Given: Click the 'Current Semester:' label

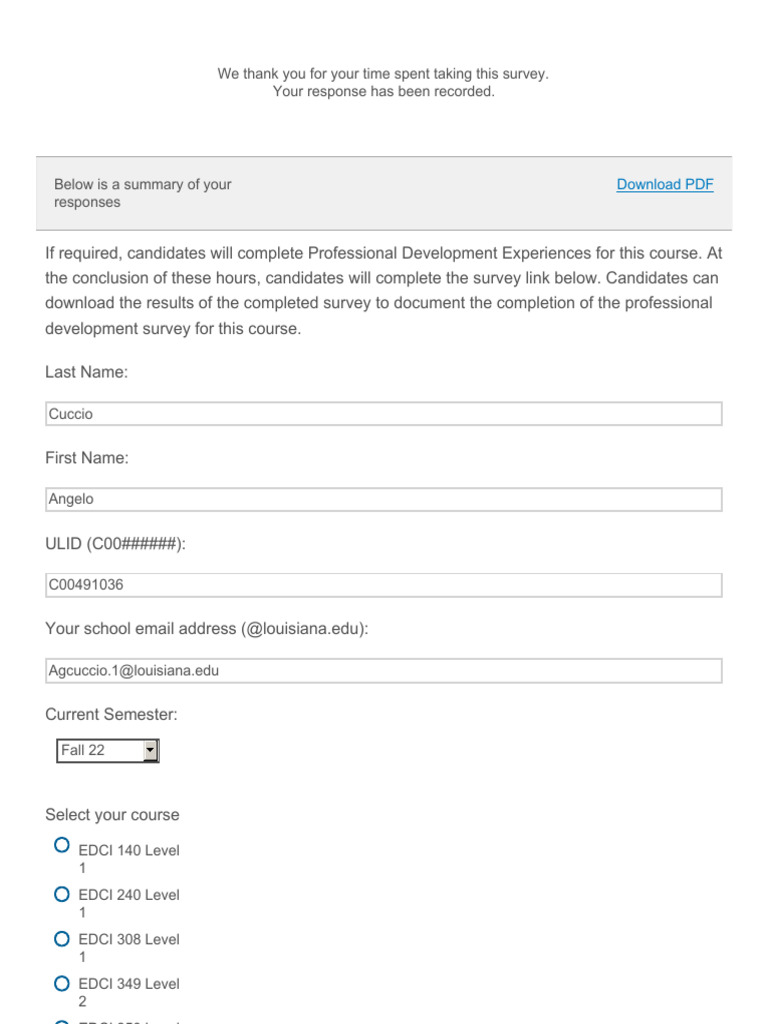Looking at the screenshot, I should (111, 714).
